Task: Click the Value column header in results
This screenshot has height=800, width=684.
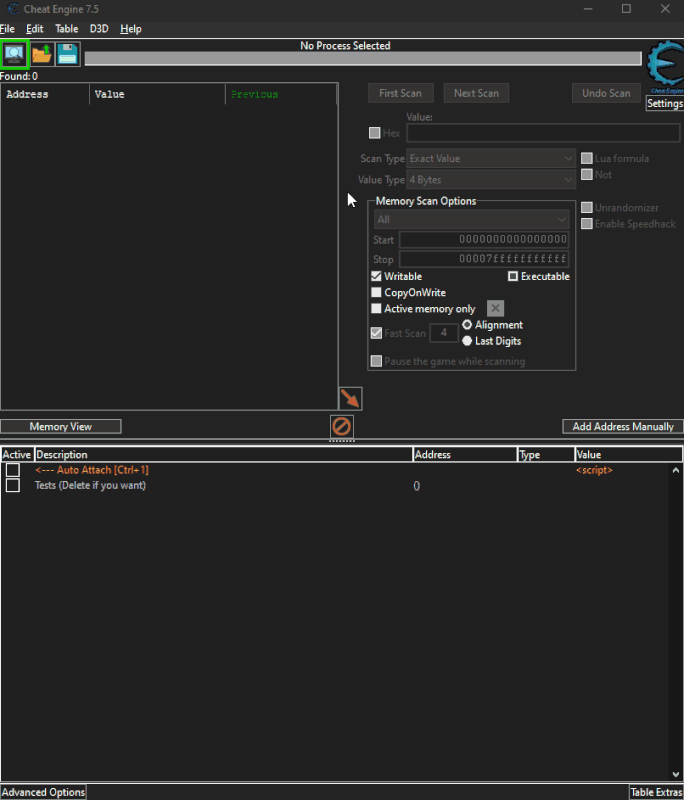Action: pos(157,94)
